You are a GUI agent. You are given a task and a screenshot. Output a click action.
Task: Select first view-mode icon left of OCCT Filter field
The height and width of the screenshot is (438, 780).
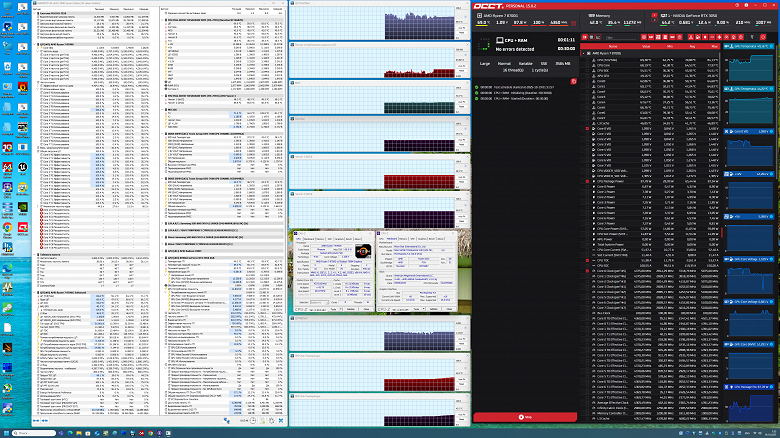pos(585,37)
